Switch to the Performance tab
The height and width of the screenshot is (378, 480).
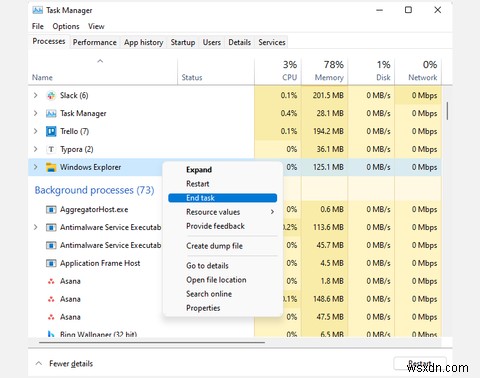click(x=95, y=42)
